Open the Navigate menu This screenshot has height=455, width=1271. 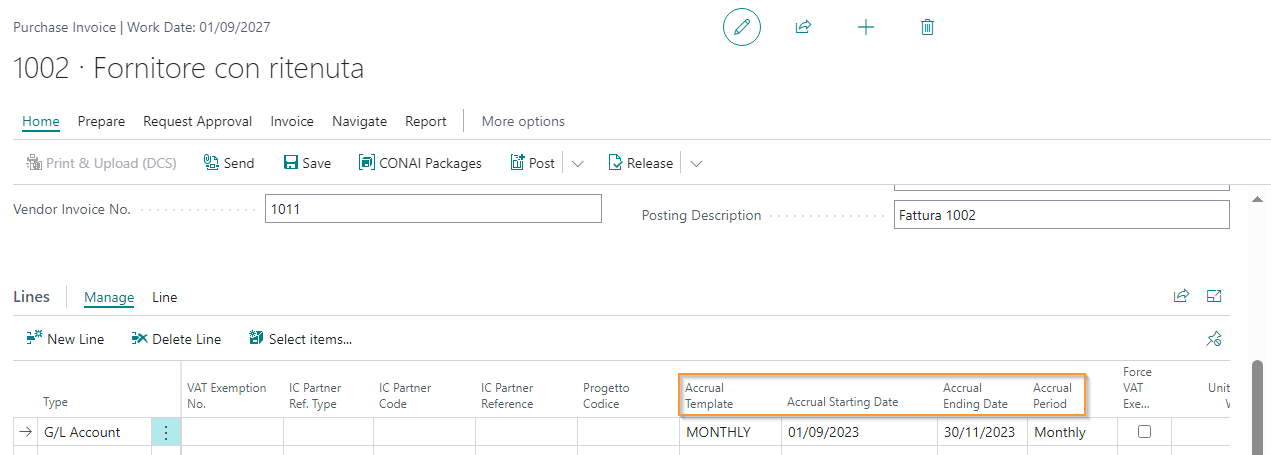click(359, 121)
